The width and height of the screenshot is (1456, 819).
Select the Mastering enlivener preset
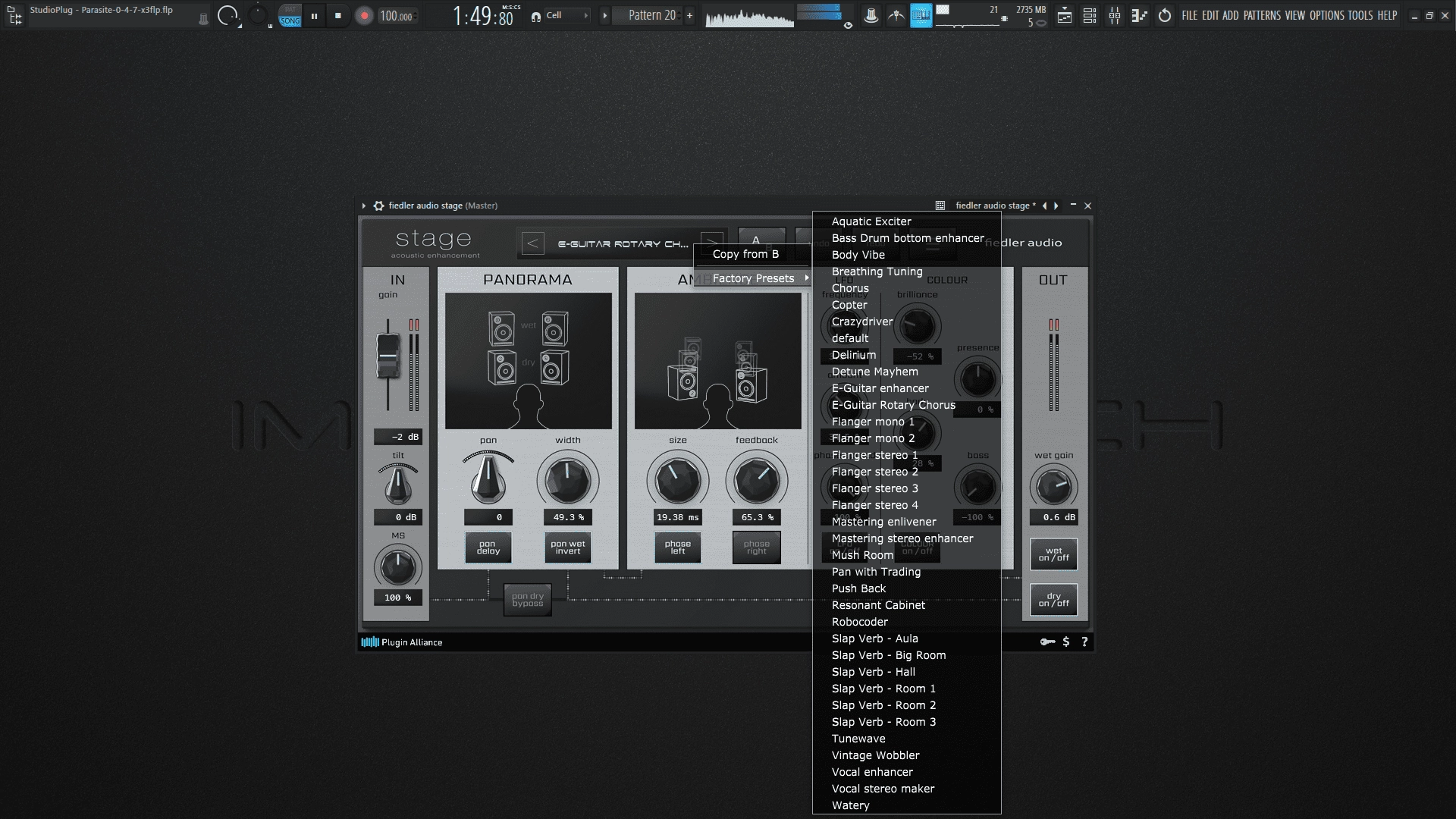pos(906,522)
